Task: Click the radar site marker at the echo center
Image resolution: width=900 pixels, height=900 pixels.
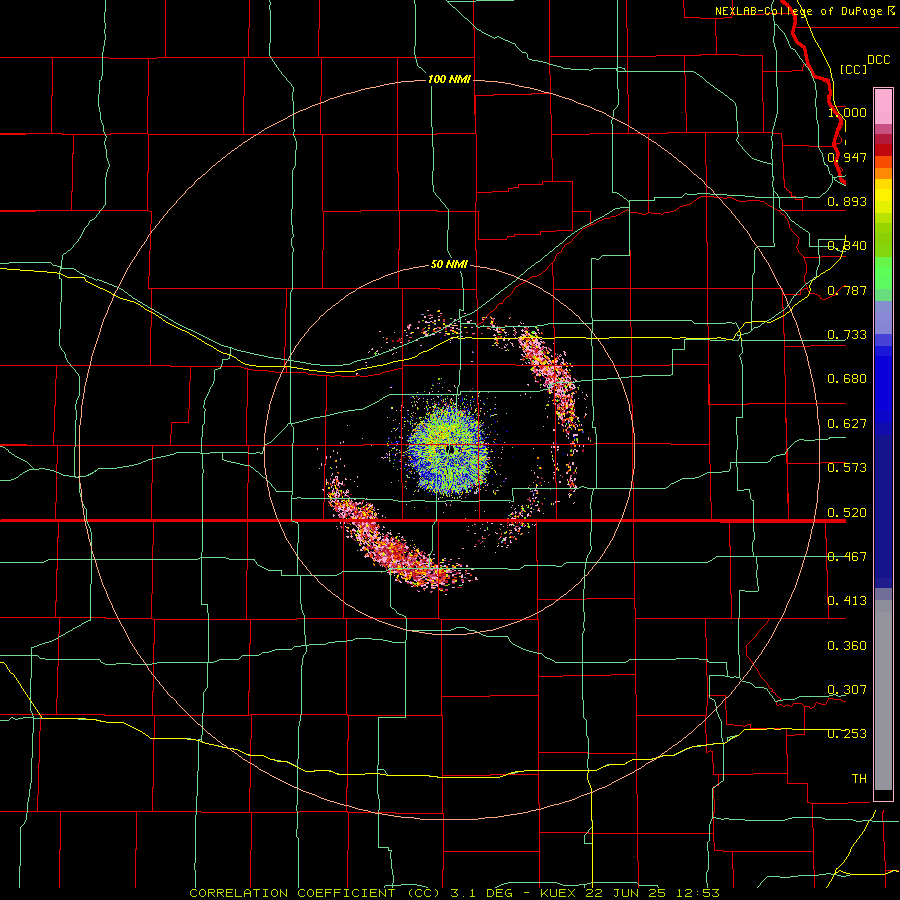Action: click(x=452, y=450)
